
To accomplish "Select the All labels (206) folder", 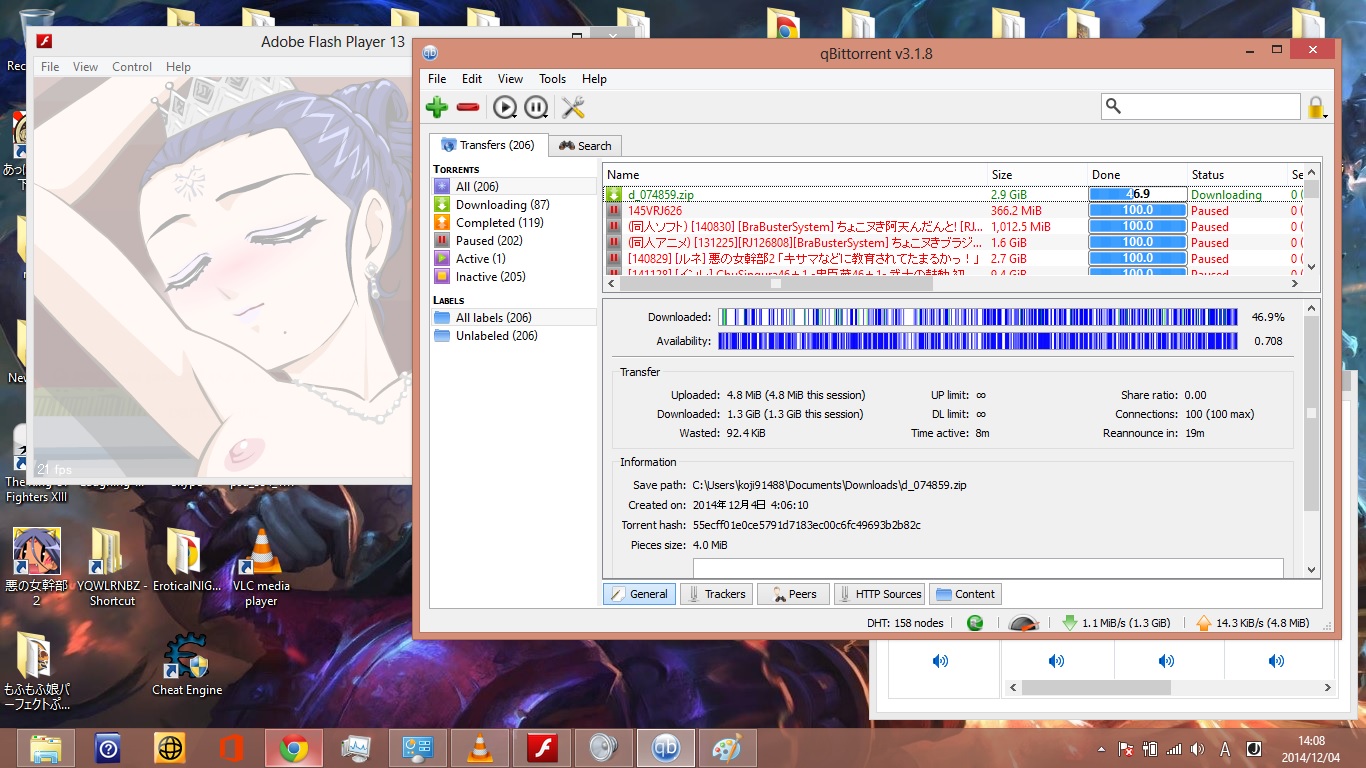I will [x=514, y=317].
